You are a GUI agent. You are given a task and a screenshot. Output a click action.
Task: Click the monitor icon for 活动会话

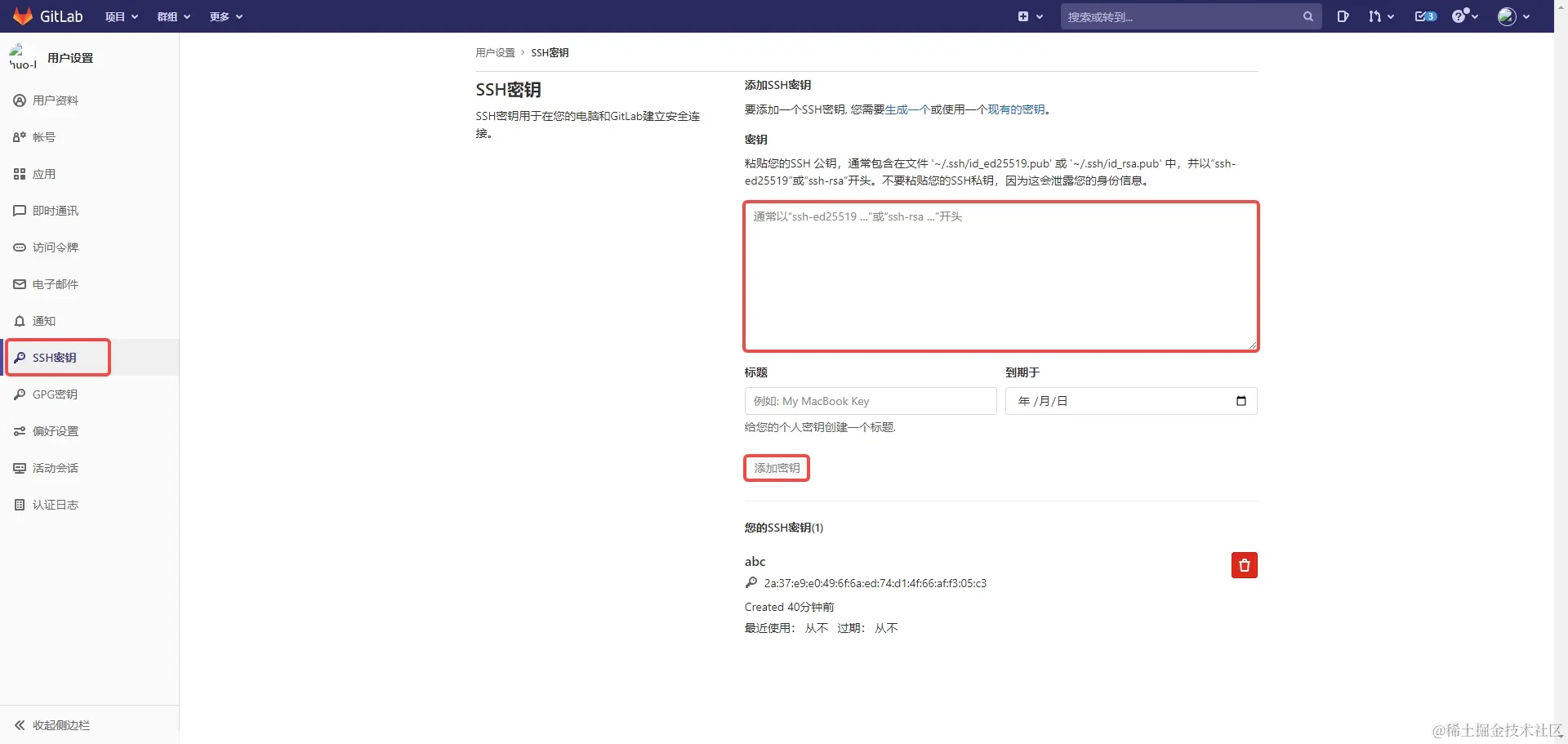pos(20,468)
